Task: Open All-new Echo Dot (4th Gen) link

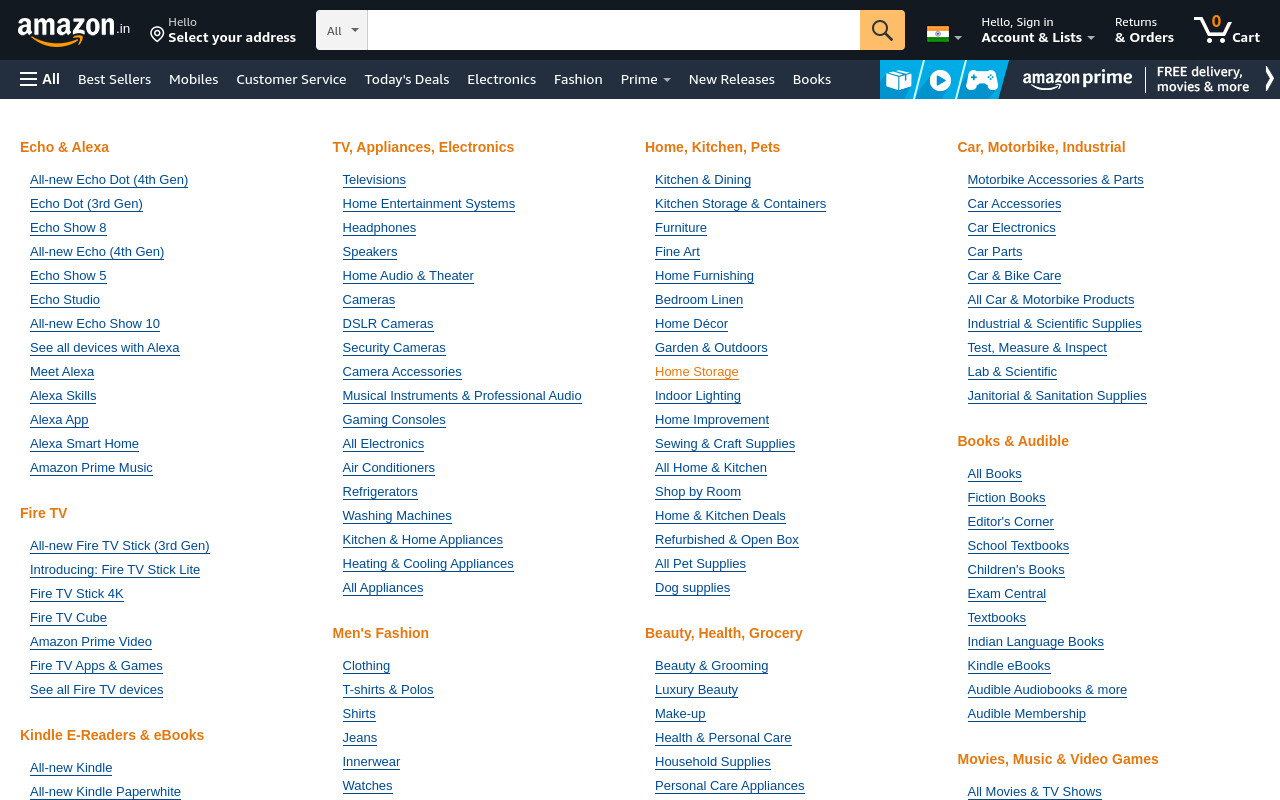Action: 109,180
